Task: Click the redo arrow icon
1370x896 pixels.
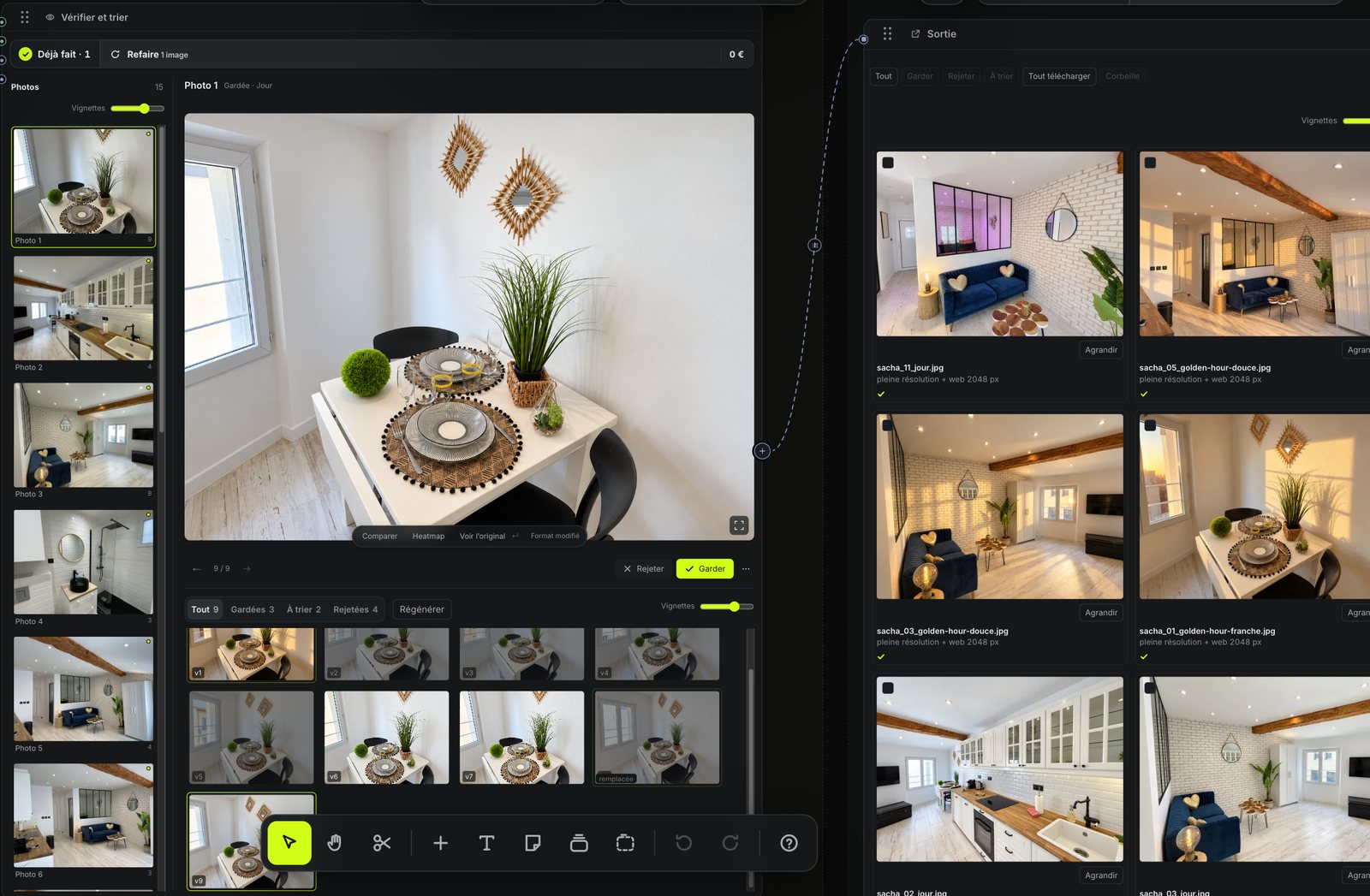Action: 730,843
